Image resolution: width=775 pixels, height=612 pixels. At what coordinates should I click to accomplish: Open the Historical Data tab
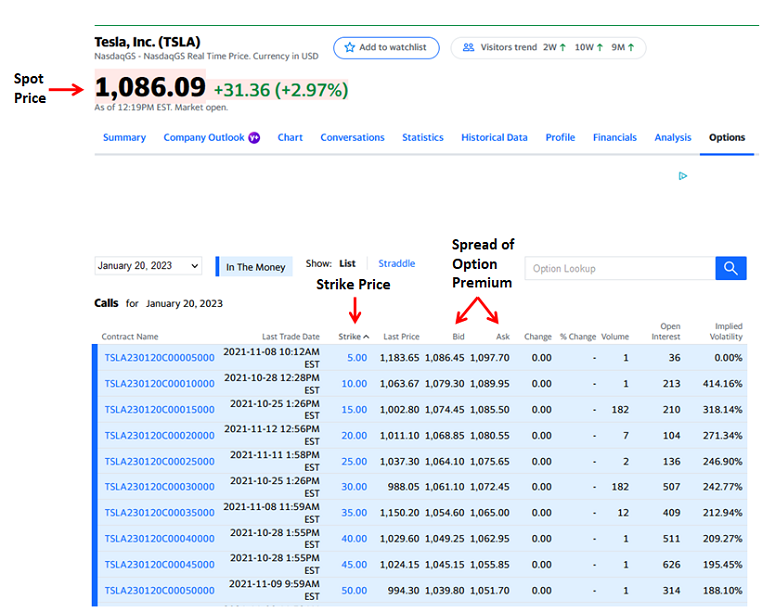[x=494, y=138]
